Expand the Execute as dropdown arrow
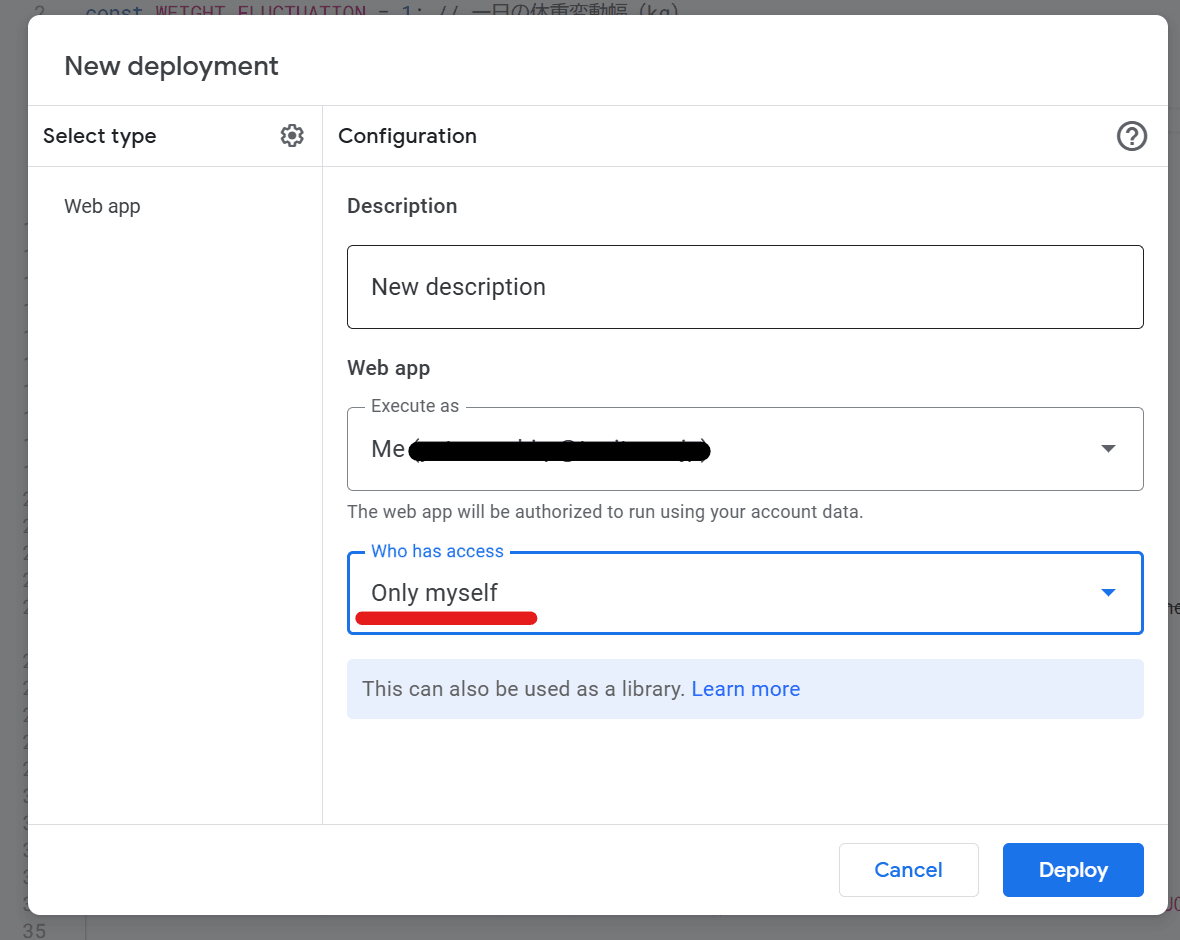Screen dimensions: 1180x940 [x=1108, y=449]
